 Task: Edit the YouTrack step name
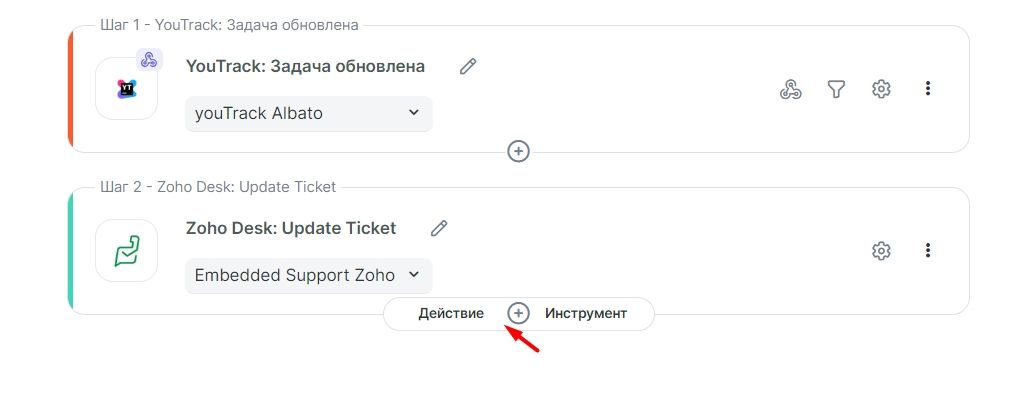coord(468,66)
